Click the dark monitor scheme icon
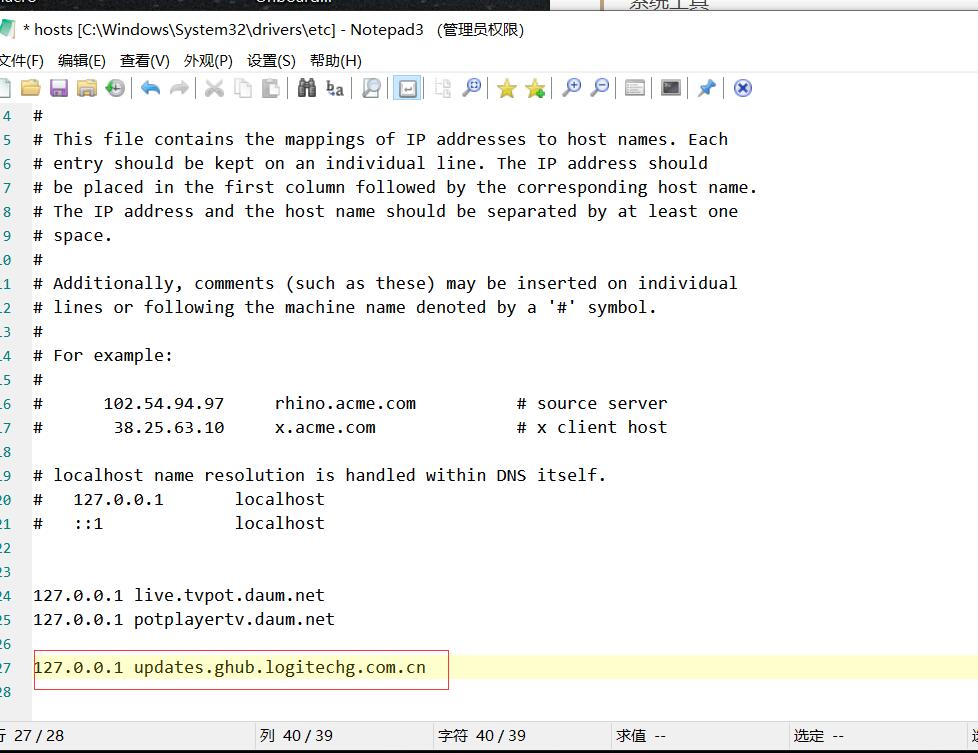 tap(671, 88)
